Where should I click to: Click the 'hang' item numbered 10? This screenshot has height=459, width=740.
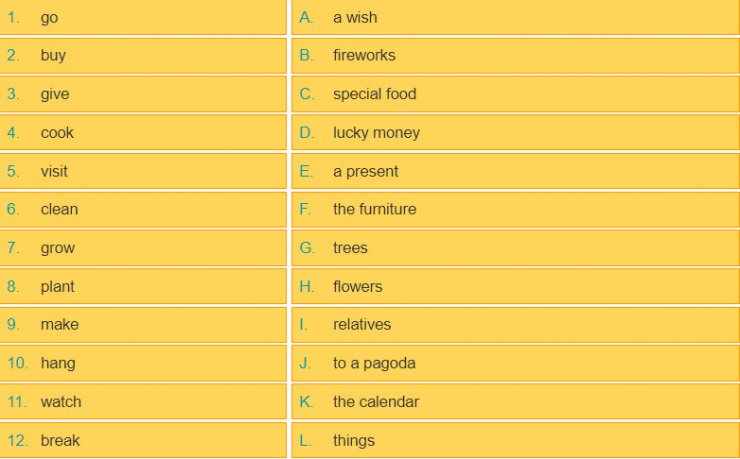coord(143,363)
